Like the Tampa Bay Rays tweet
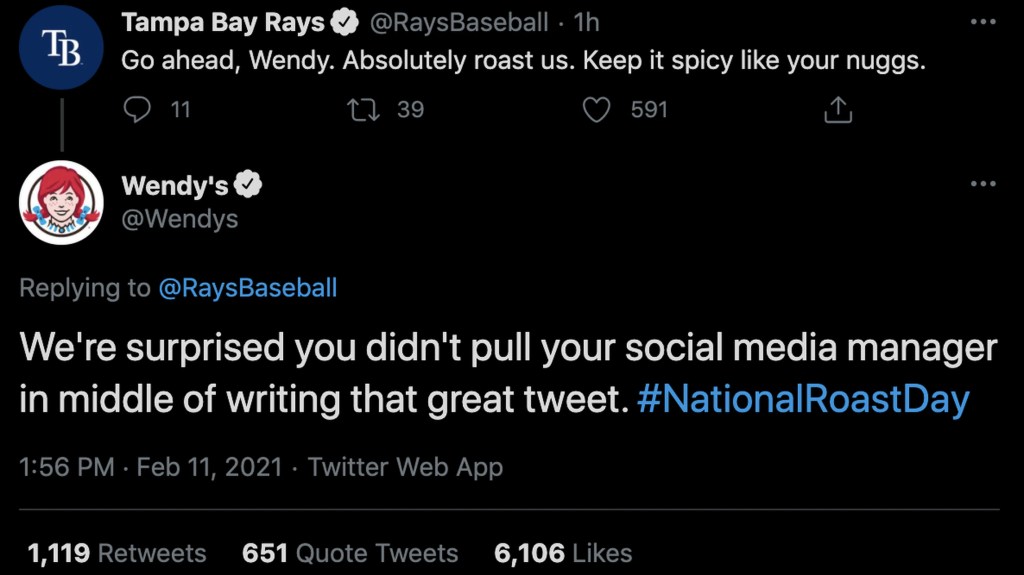1024x575 pixels. 597,109
